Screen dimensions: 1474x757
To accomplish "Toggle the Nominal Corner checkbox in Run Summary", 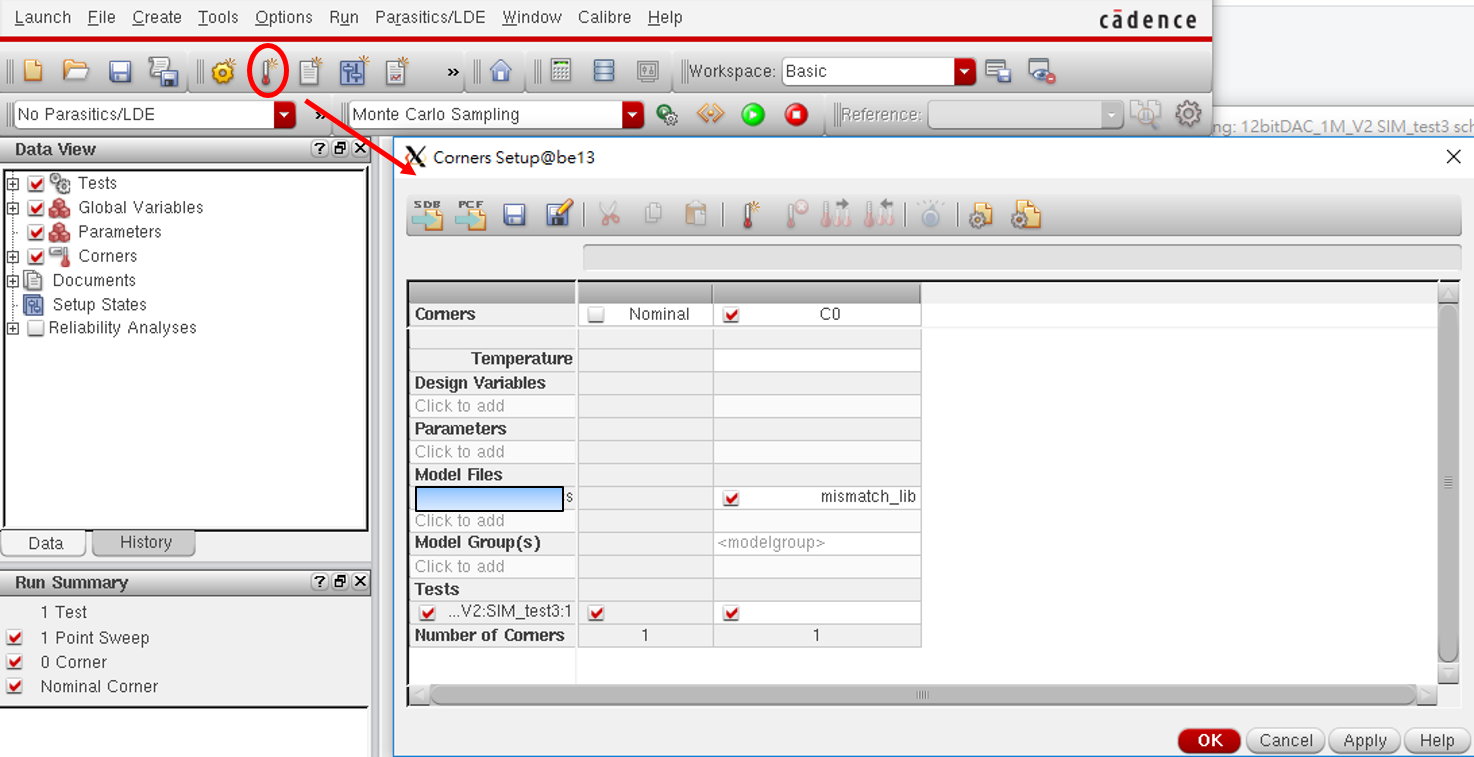I will (x=15, y=687).
